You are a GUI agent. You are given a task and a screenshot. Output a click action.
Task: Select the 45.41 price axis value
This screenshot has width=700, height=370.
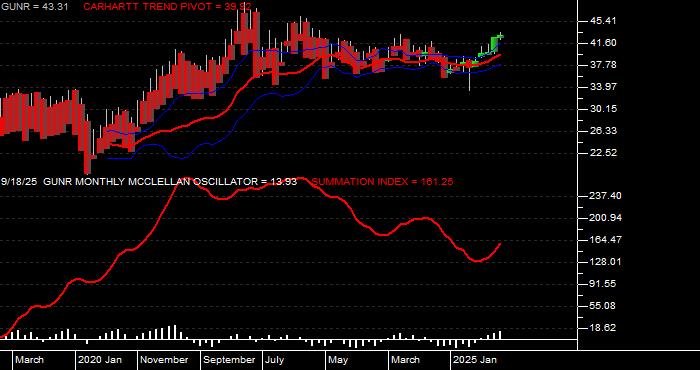[x=603, y=21]
